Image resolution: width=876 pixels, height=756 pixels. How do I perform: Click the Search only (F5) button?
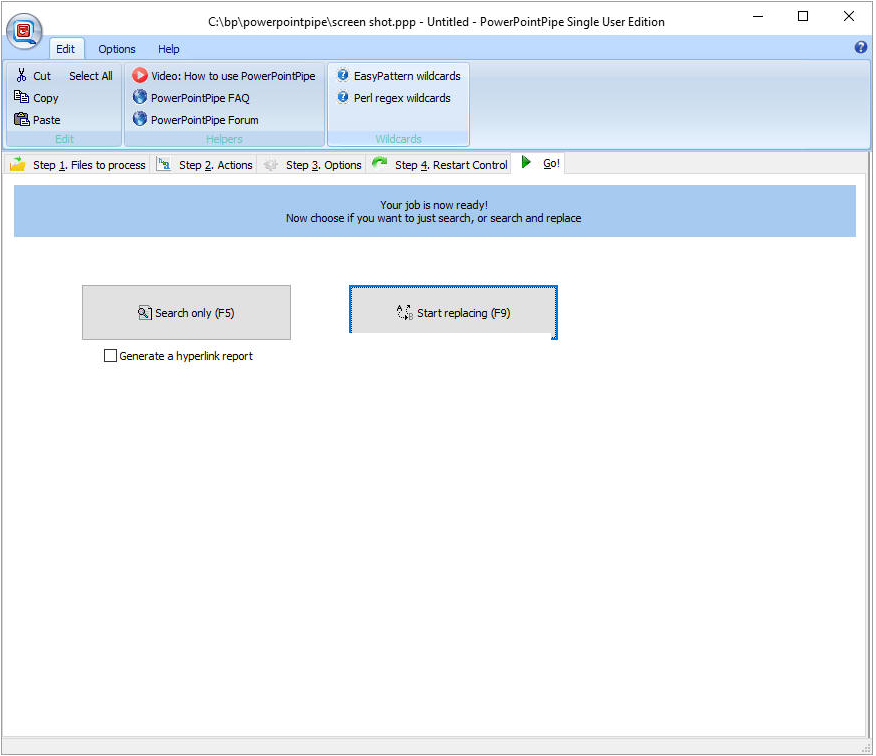[187, 313]
